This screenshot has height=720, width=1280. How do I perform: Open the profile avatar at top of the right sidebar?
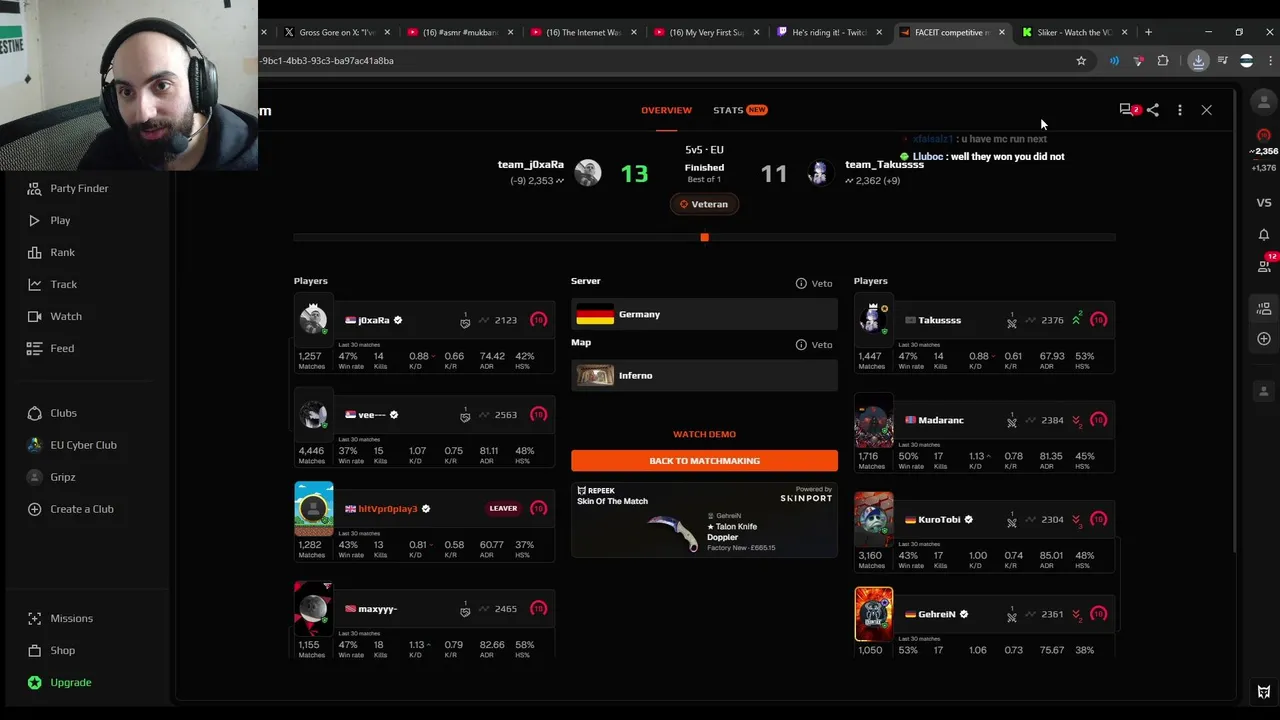point(1264,101)
